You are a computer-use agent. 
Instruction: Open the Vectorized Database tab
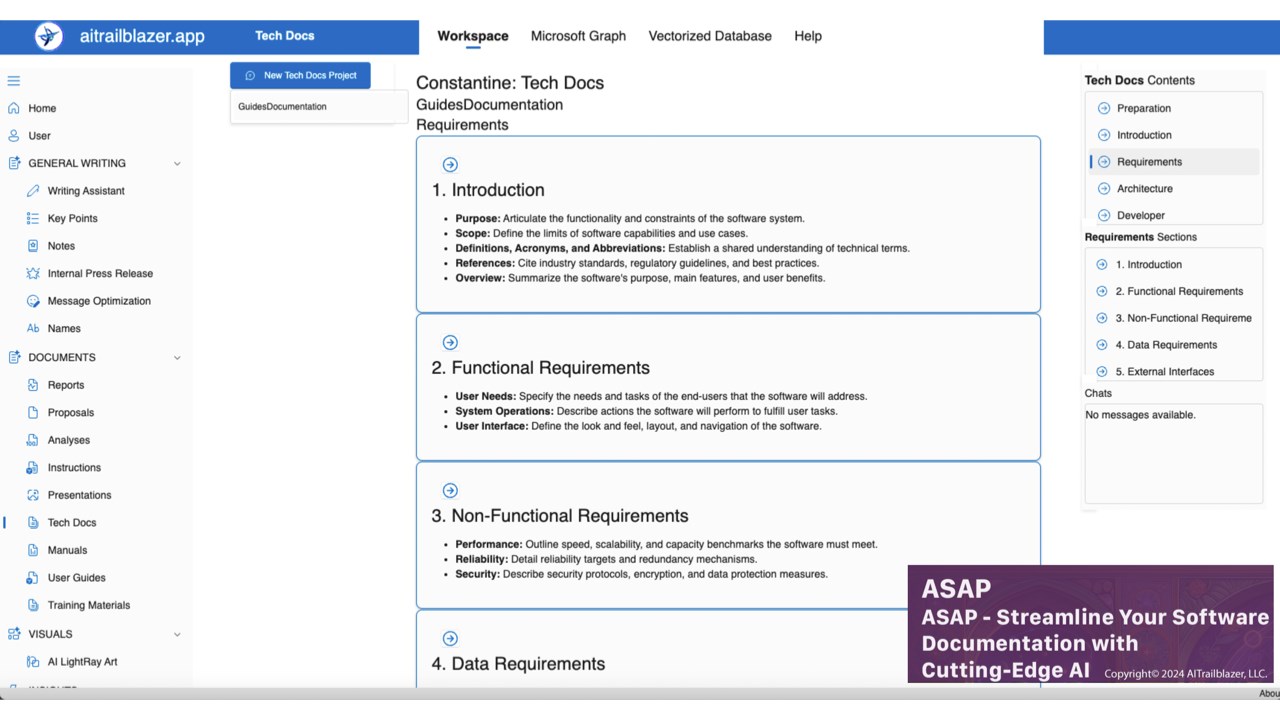(710, 36)
